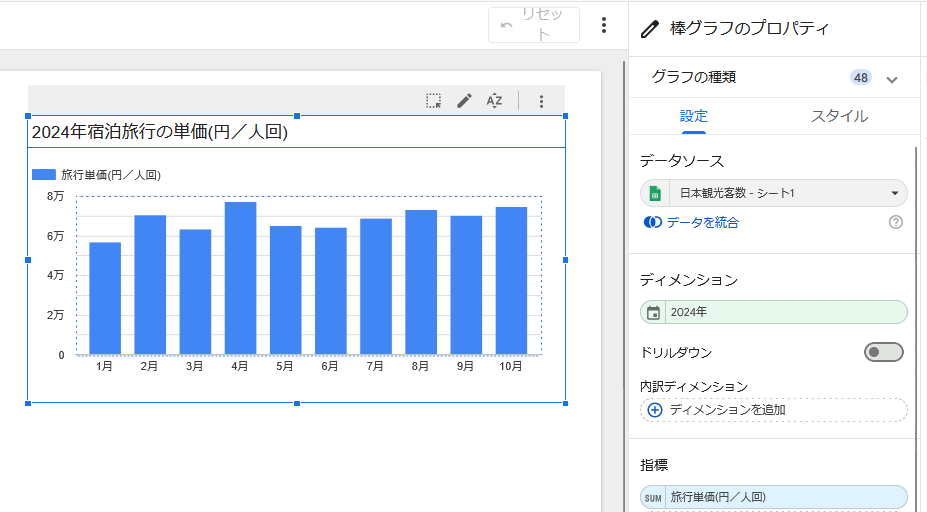Click the pencil edit icon on chart toolbar
Image resolution: width=927 pixels, height=512 pixels.
coord(464,101)
